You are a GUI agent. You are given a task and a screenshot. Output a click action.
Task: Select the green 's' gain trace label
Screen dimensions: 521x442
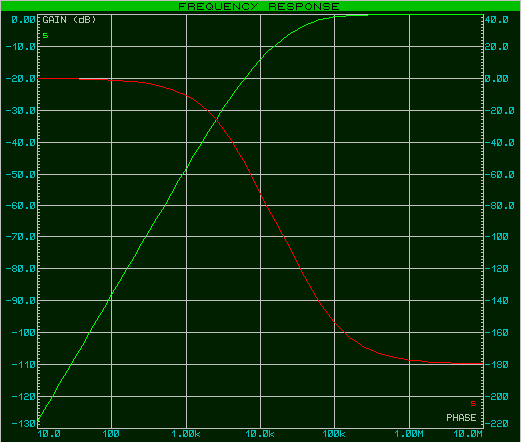tap(45, 35)
